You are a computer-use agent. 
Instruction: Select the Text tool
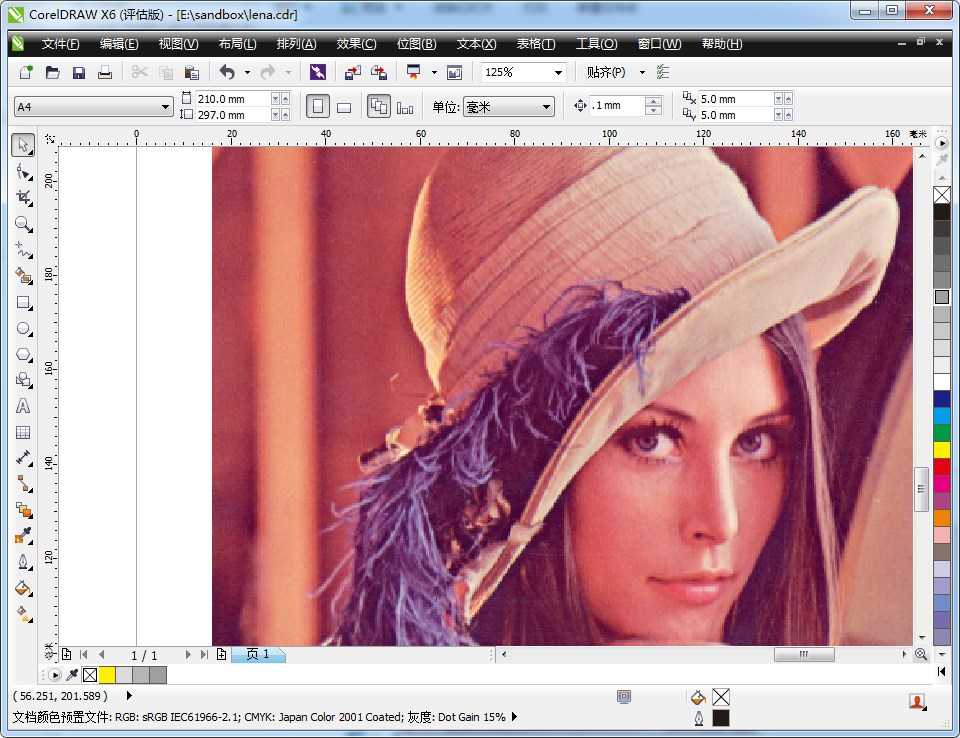tap(23, 406)
